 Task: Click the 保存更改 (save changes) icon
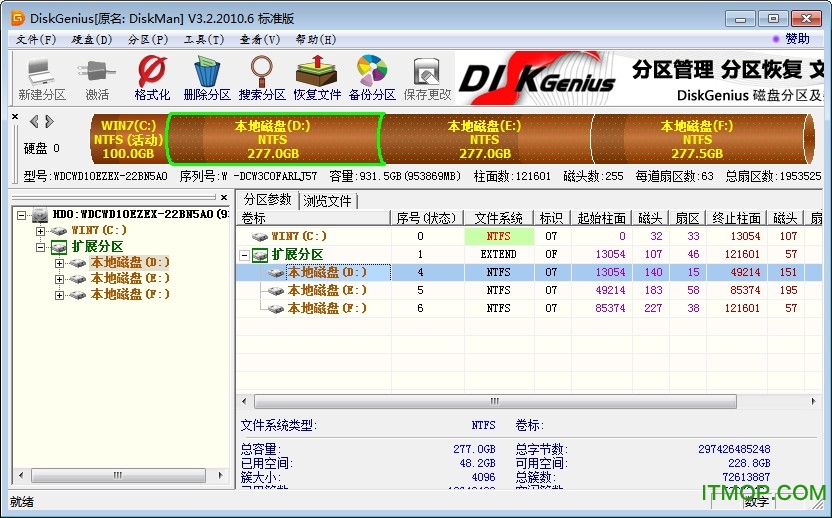coord(427,78)
